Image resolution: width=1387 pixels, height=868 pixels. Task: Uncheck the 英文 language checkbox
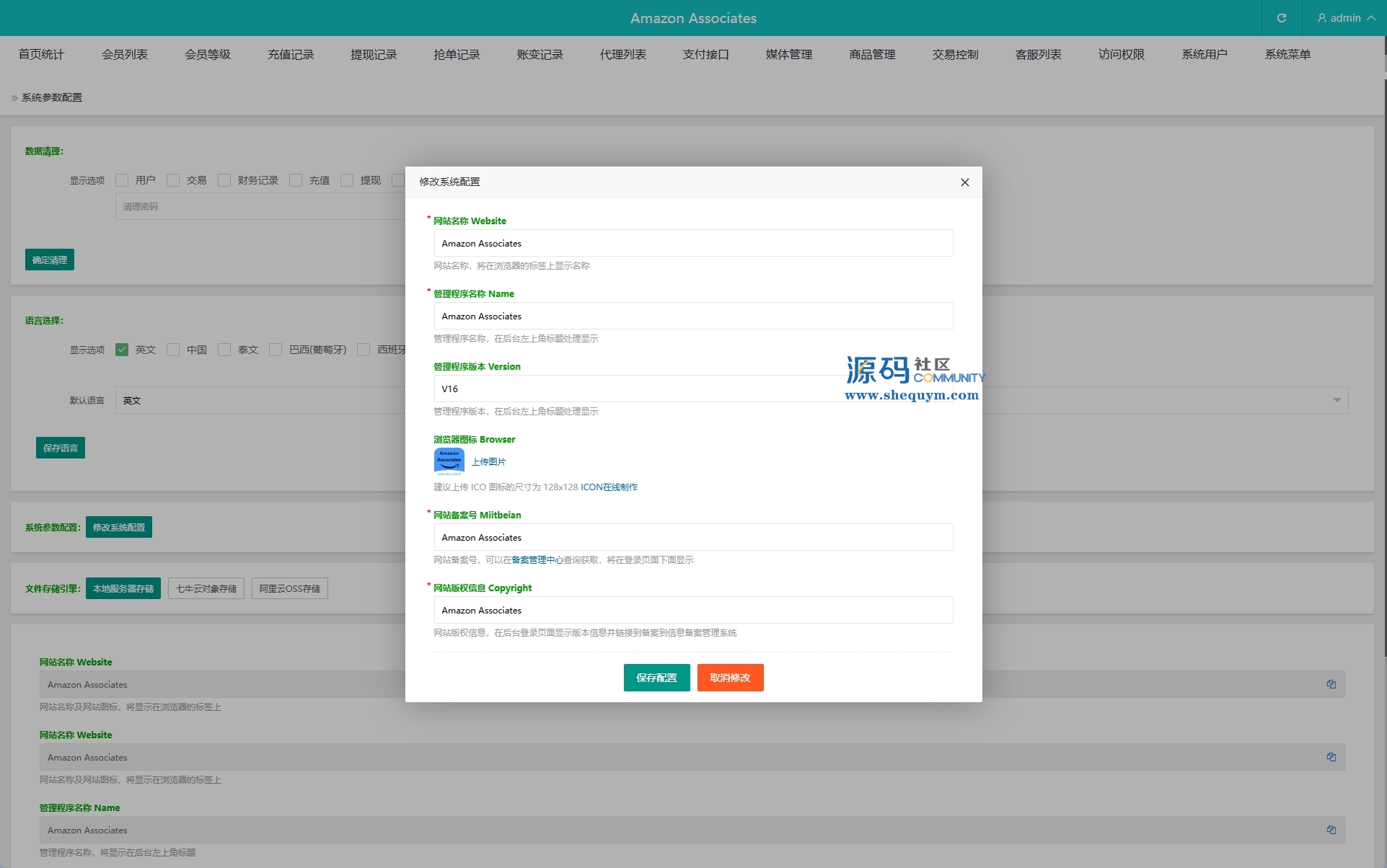click(122, 350)
